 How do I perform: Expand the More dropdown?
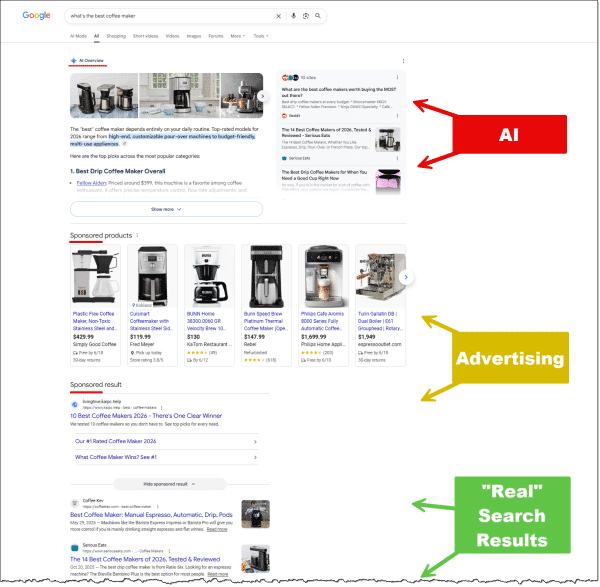[238, 36]
